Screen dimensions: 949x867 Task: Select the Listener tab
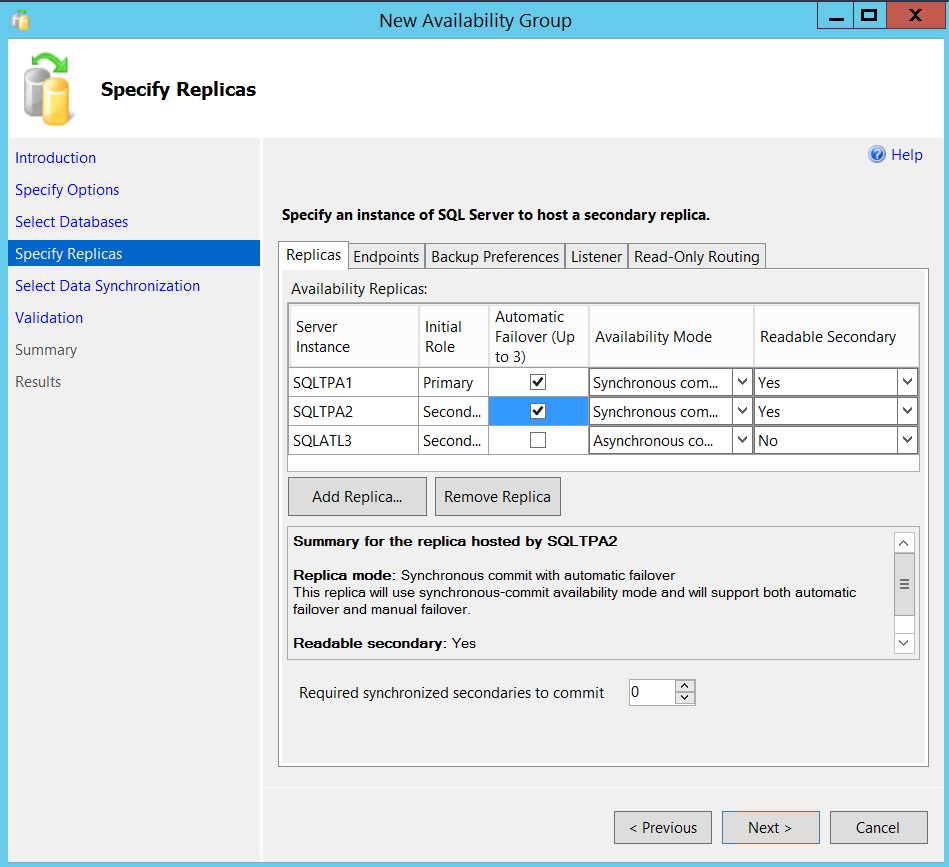[596, 256]
